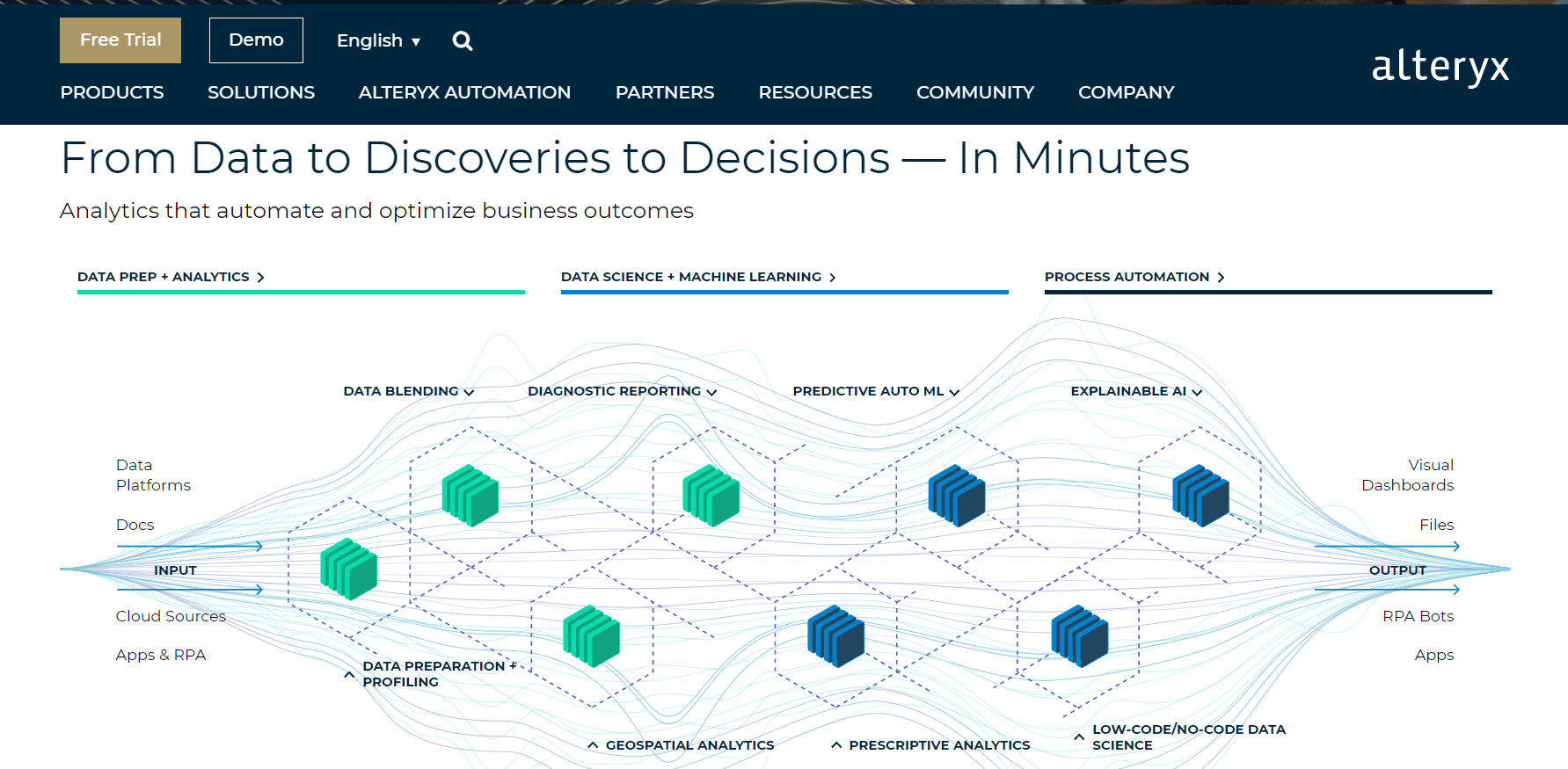
Task: Click the alteryx logo
Action: pos(1440,67)
